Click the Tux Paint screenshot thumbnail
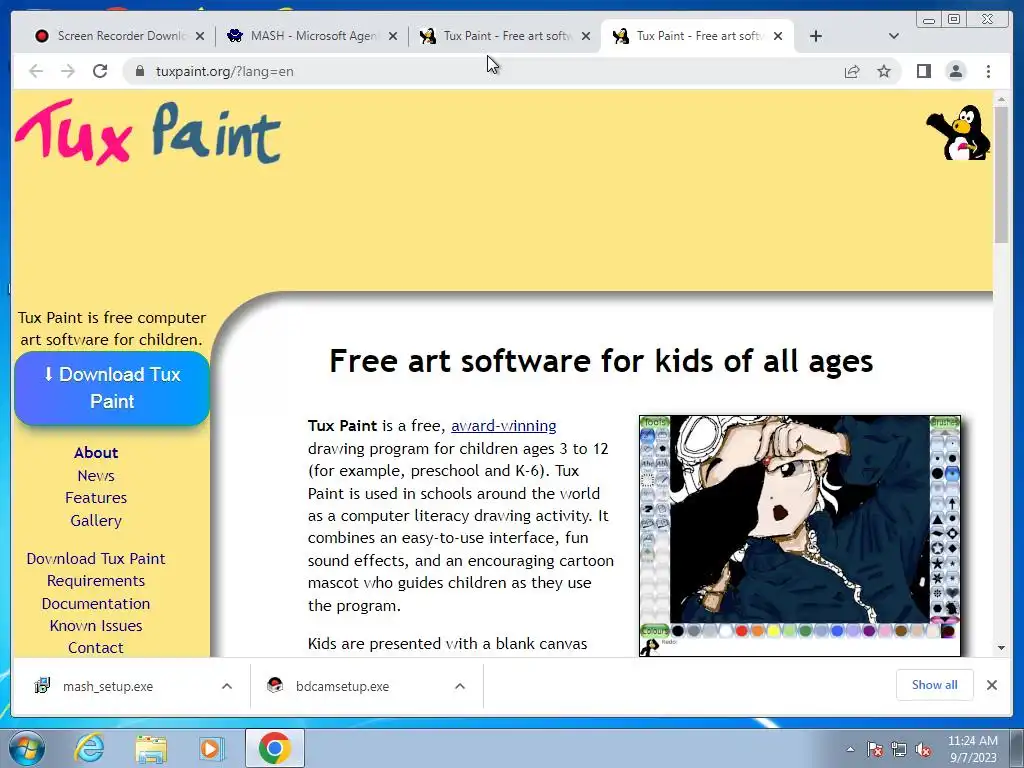 click(800, 536)
